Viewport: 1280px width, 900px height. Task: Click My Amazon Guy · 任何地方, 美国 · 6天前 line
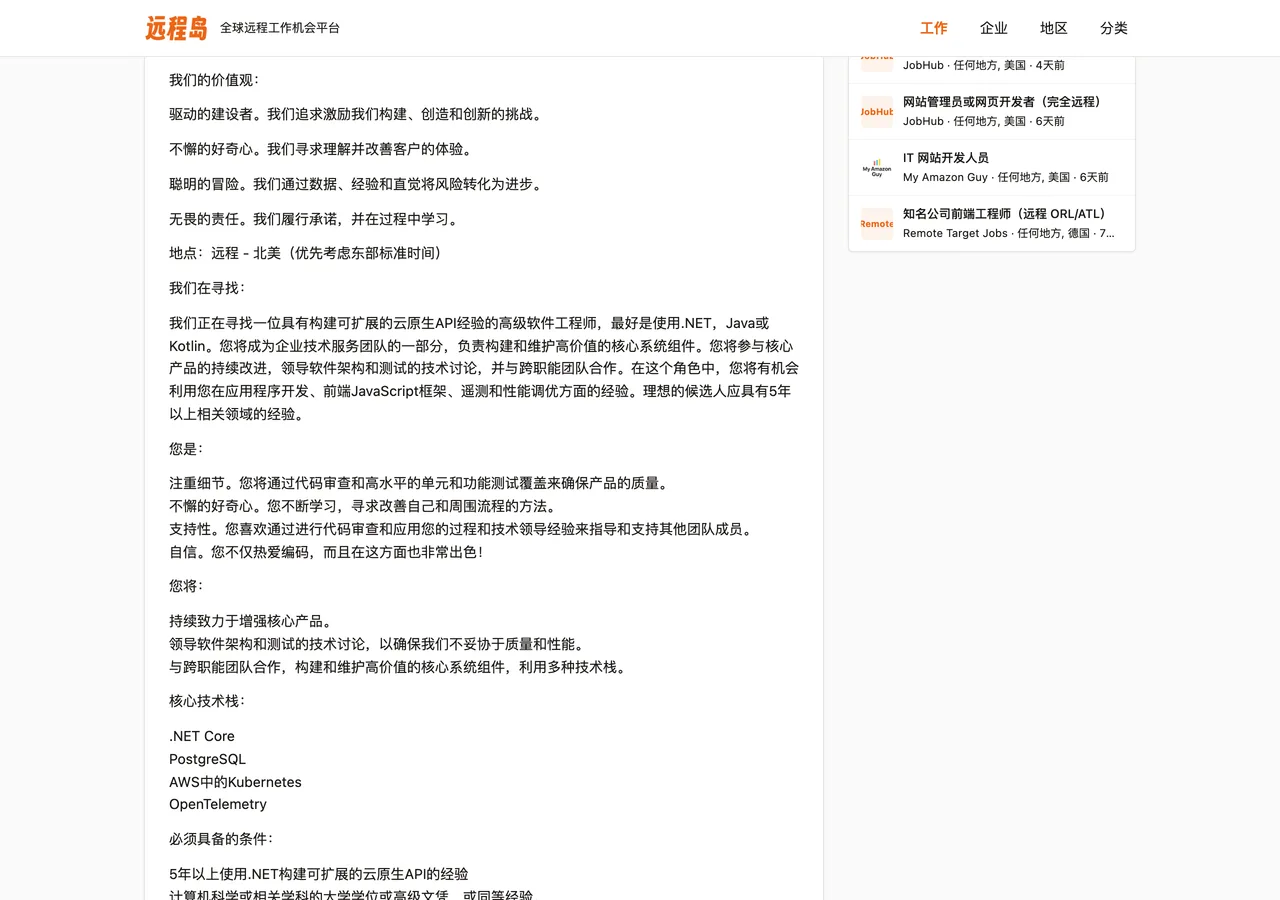[1006, 177]
